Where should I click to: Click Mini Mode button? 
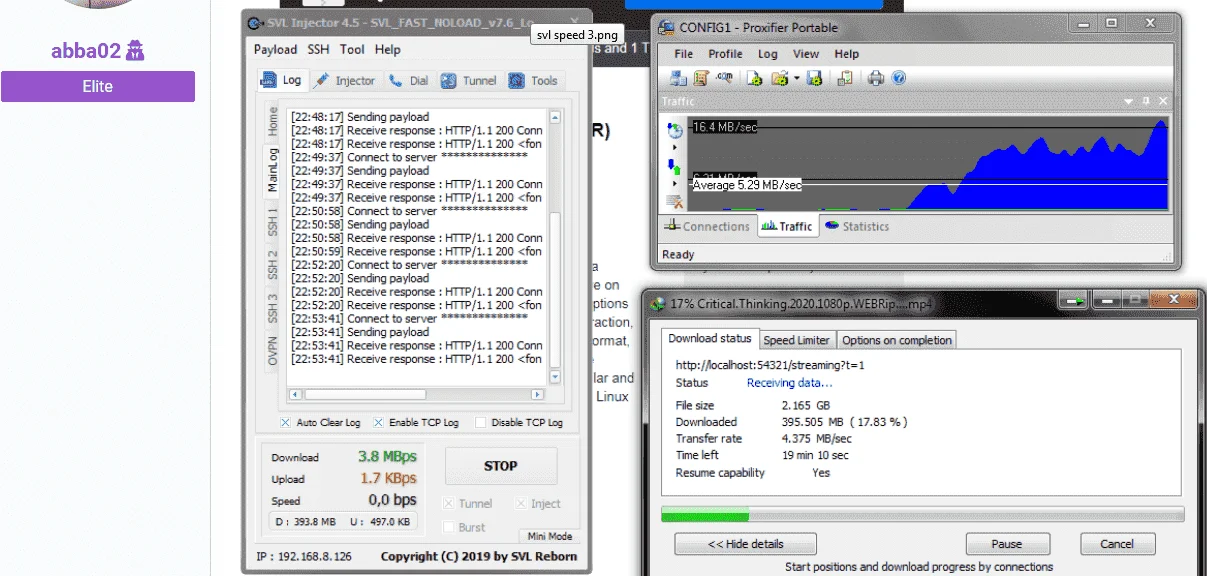pos(550,537)
